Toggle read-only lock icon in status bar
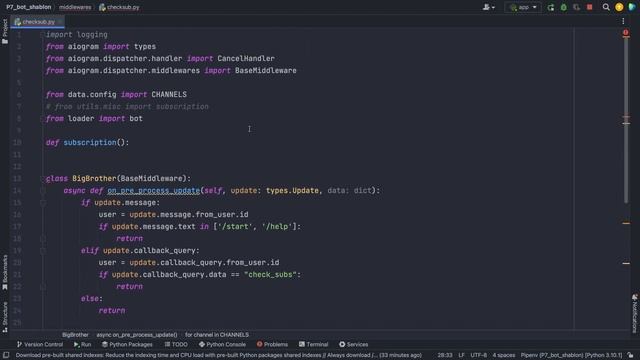Viewport: 640px width, 360px height. click(x=631, y=356)
